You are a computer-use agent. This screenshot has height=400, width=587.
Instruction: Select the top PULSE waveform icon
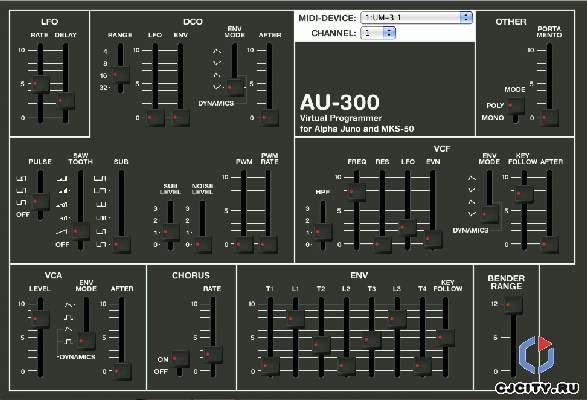tap(21, 179)
